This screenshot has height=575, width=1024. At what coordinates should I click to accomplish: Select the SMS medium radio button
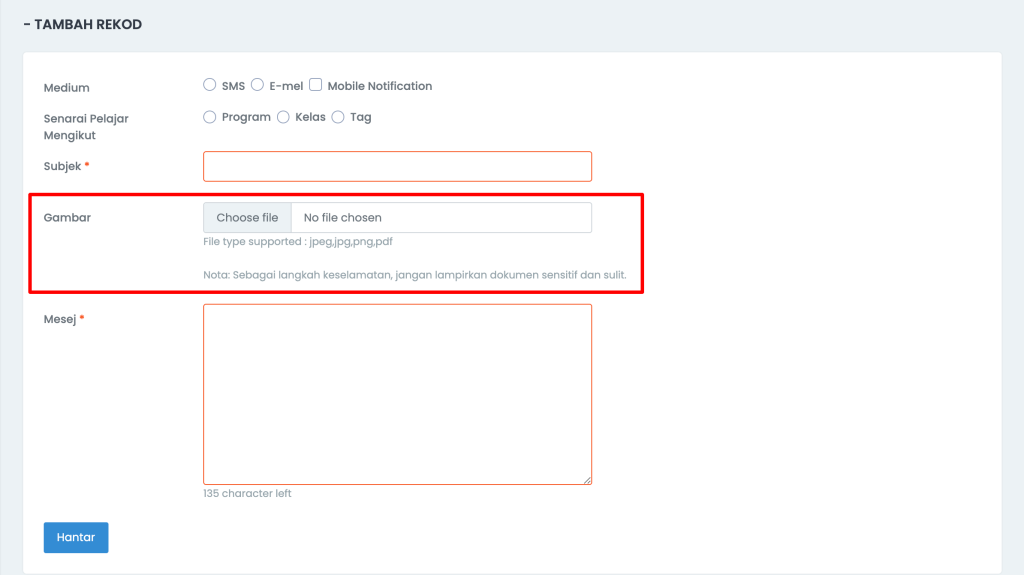tap(210, 85)
